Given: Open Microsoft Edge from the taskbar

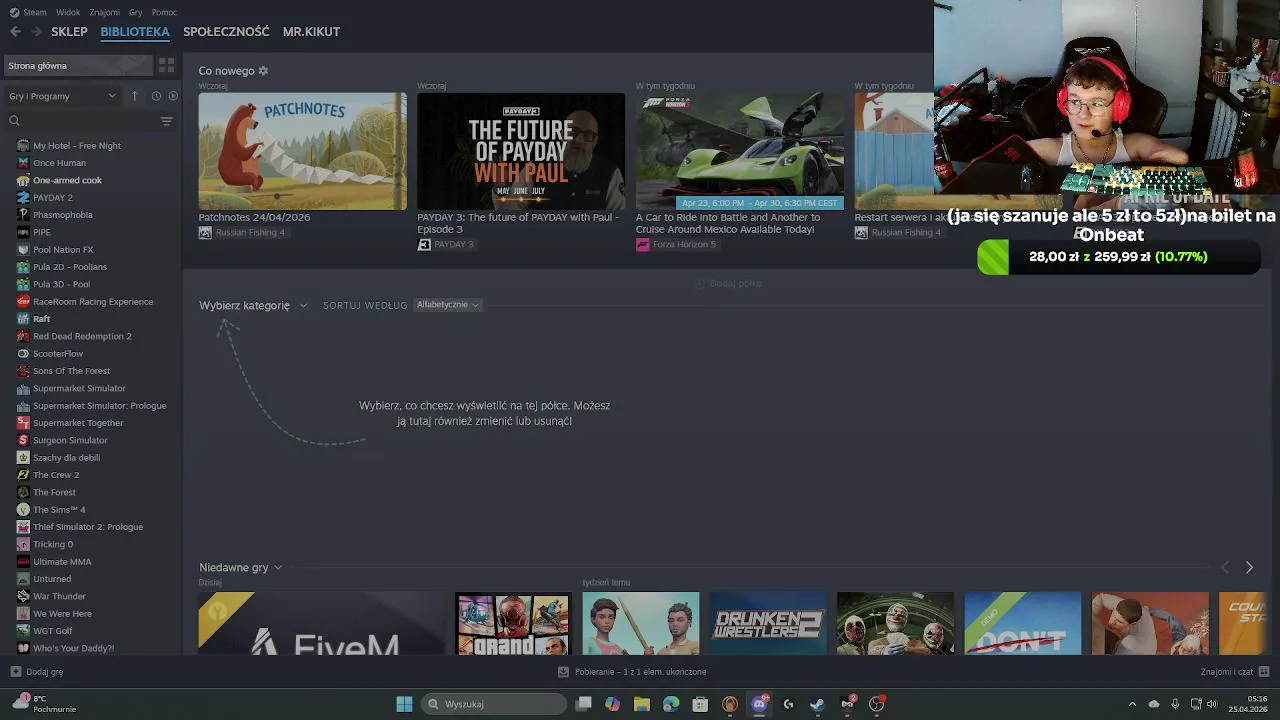Looking at the screenshot, I should click(x=671, y=704).
